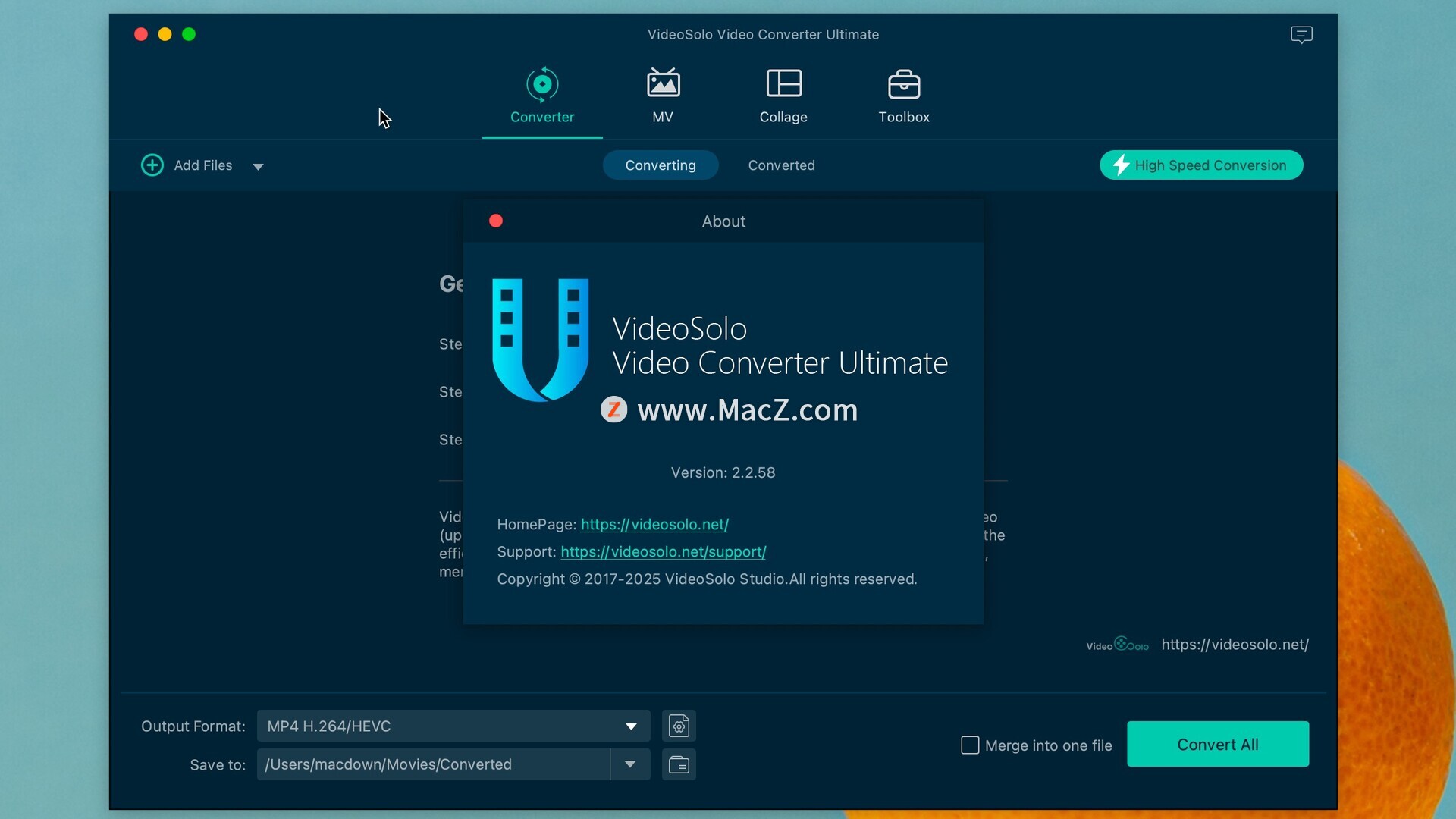Open the HomePage link https://videosolo.net/
Image resolution: width=1456 pixels, height=819 pixels.
tap(654, 524)
